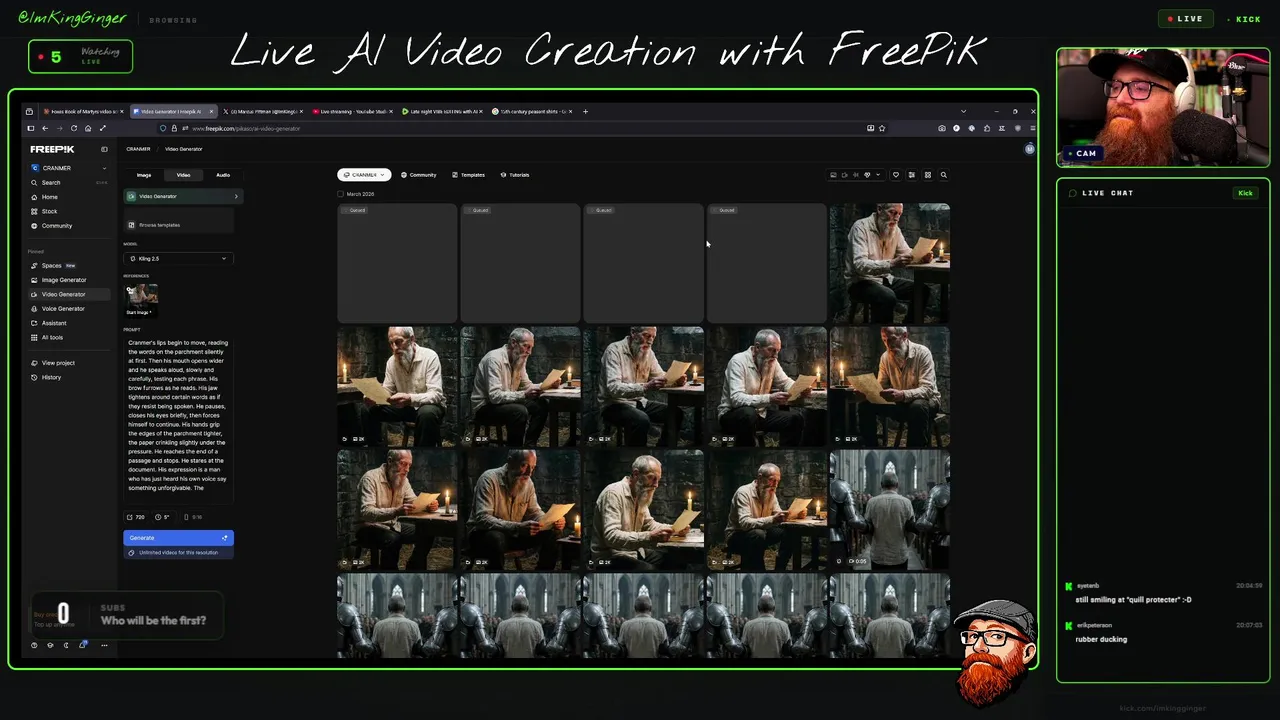Open the knights video thumbnail marked 0:05
This screenshot has width=1280, height=720.
click(890, 509)
